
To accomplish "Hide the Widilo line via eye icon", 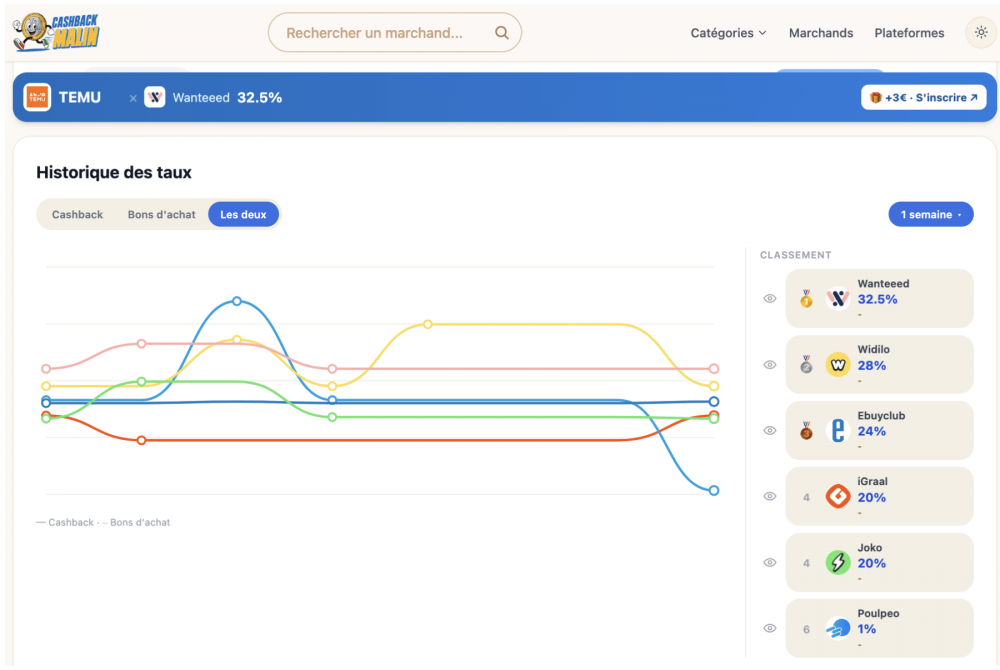I will pyautogui.click(x=770, y=365).
